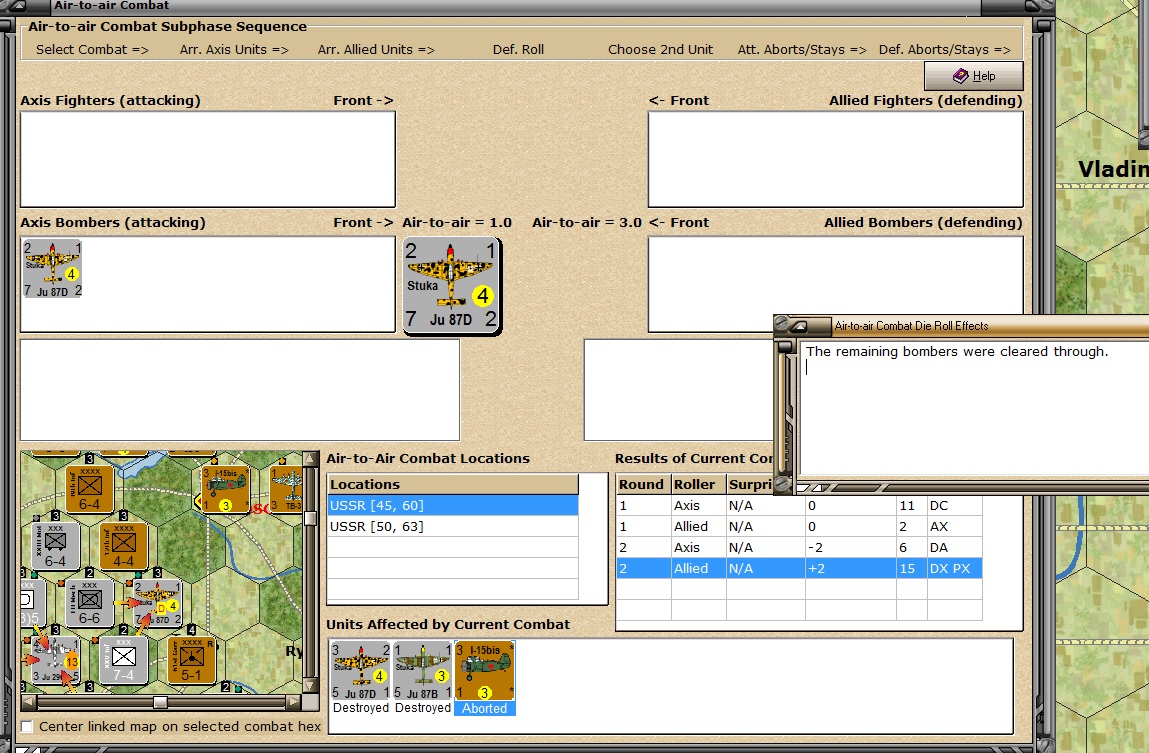
Task: Select the orange 5-1 corps counter
Action: 191,660
